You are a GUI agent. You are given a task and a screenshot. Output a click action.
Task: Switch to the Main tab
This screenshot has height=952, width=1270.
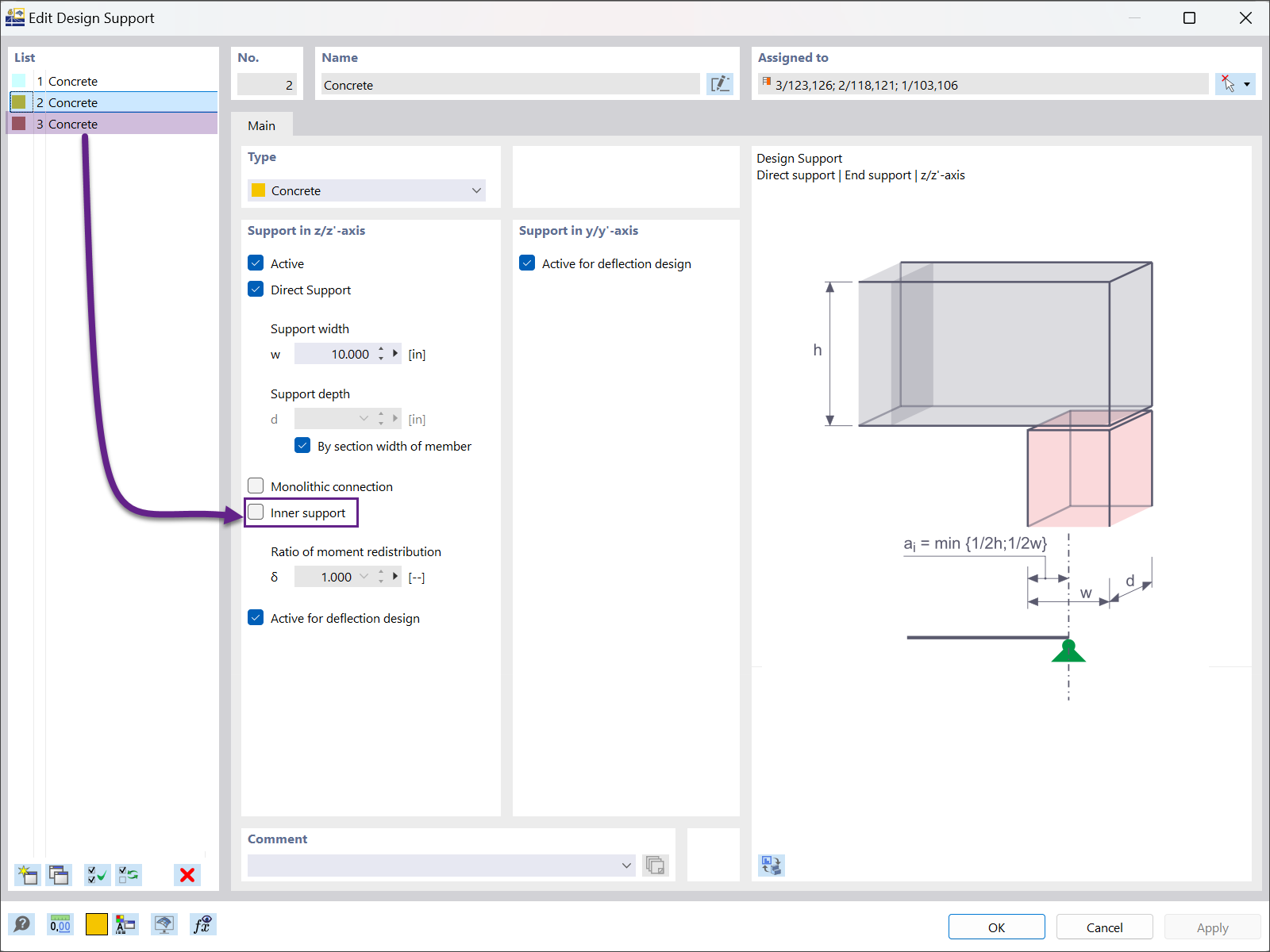coord(262,125)
